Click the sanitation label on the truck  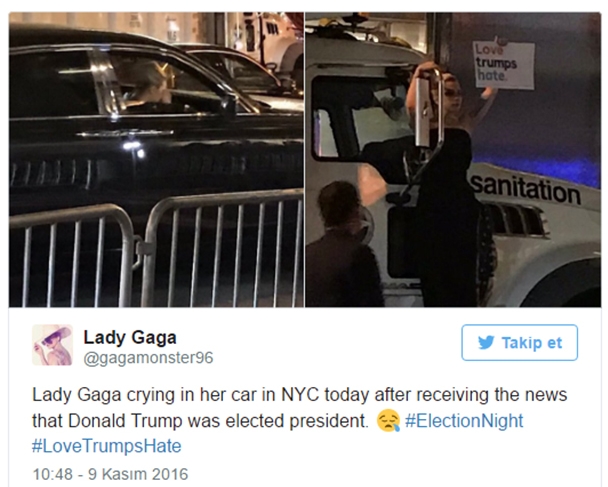[x=526, y=189]
